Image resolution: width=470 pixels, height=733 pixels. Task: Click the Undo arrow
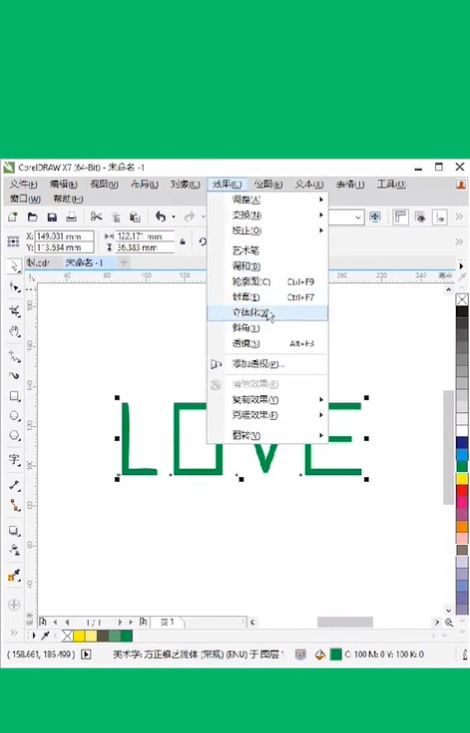coord(160,216)
